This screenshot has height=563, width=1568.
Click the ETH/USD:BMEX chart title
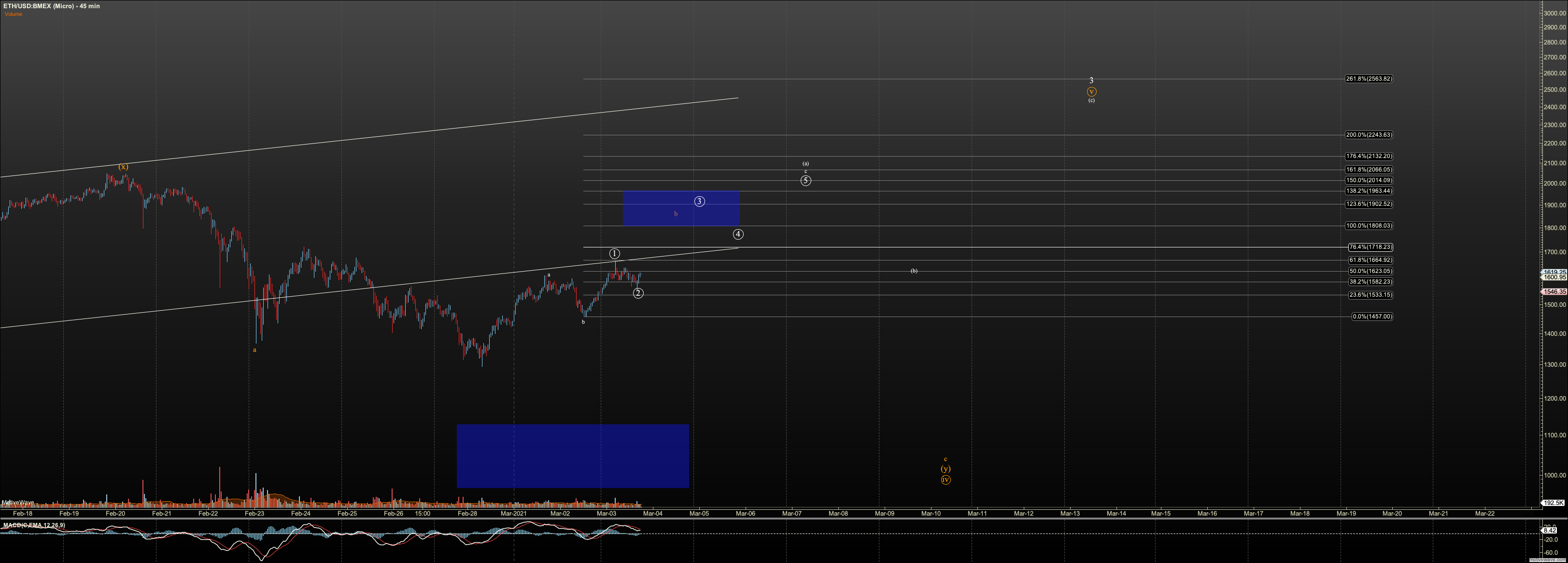(52, 6)
